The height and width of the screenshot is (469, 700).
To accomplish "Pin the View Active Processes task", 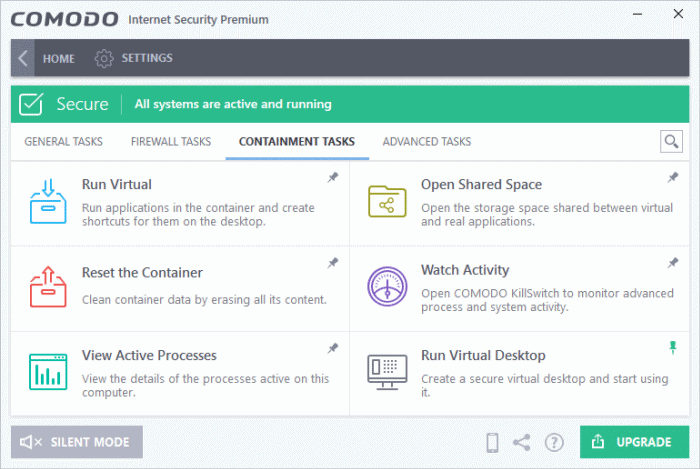I will 333,348.
